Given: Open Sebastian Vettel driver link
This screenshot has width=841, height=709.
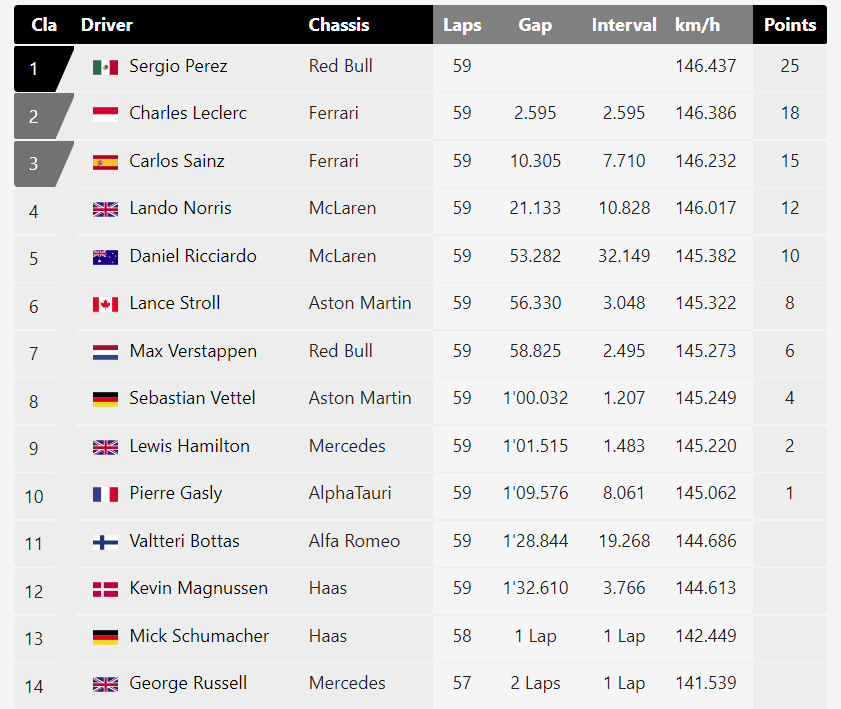Looking at the screenshot, I should [x=192, y=398].
